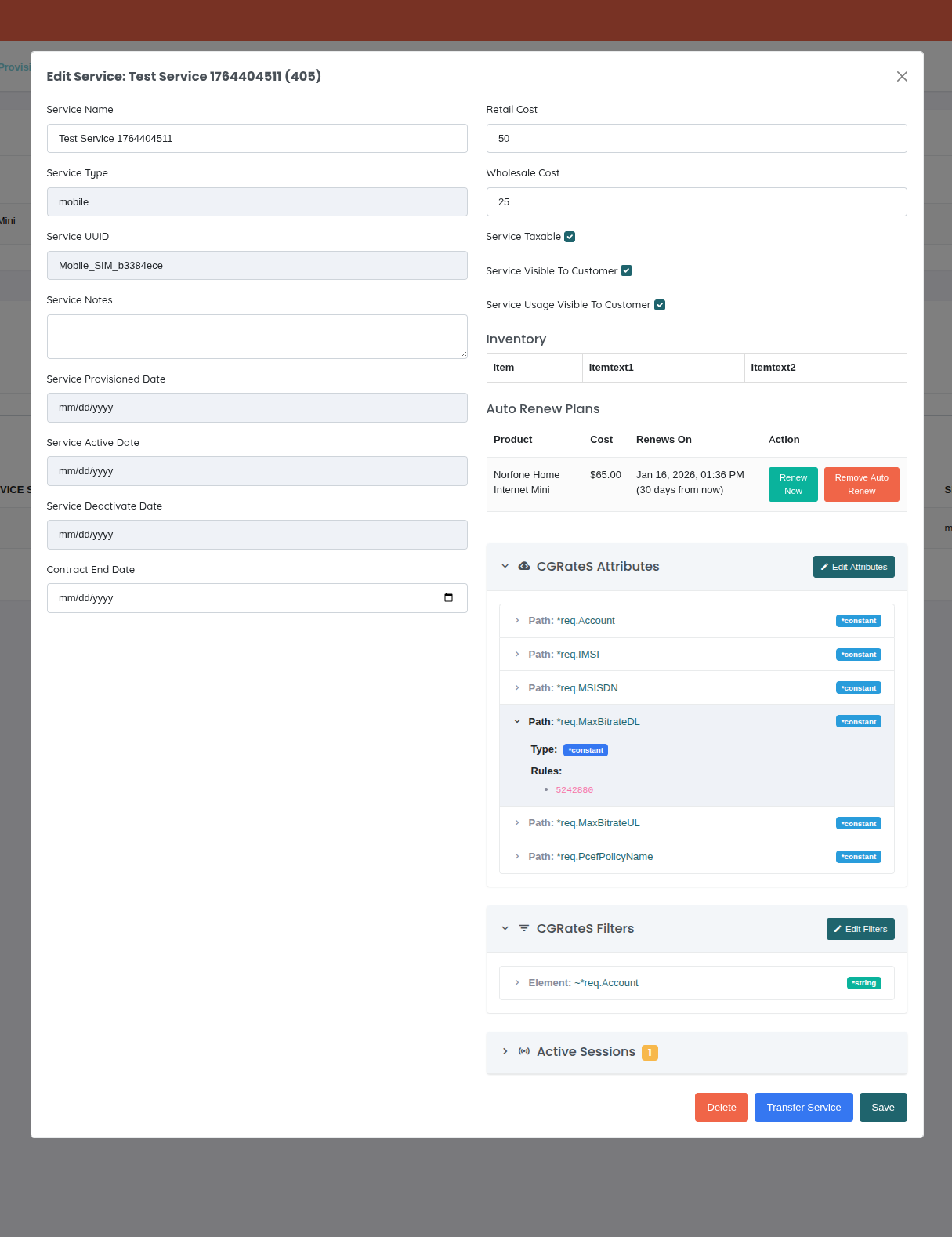Expand the req.PcefPolicyName attribute row
Image resolution: width=952 pixels, height=1237 pixels.
(x=517, y=857)
